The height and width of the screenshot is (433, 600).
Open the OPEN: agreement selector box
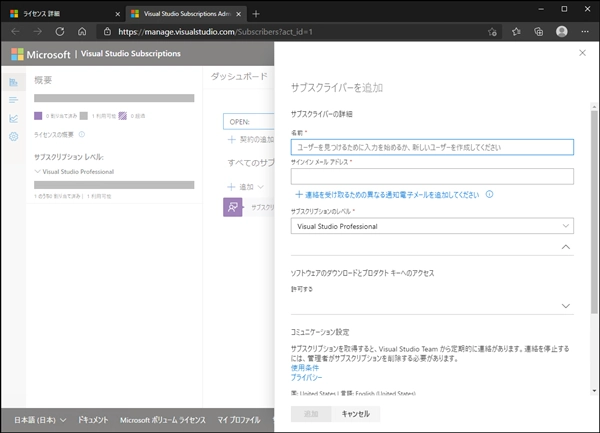249,122
